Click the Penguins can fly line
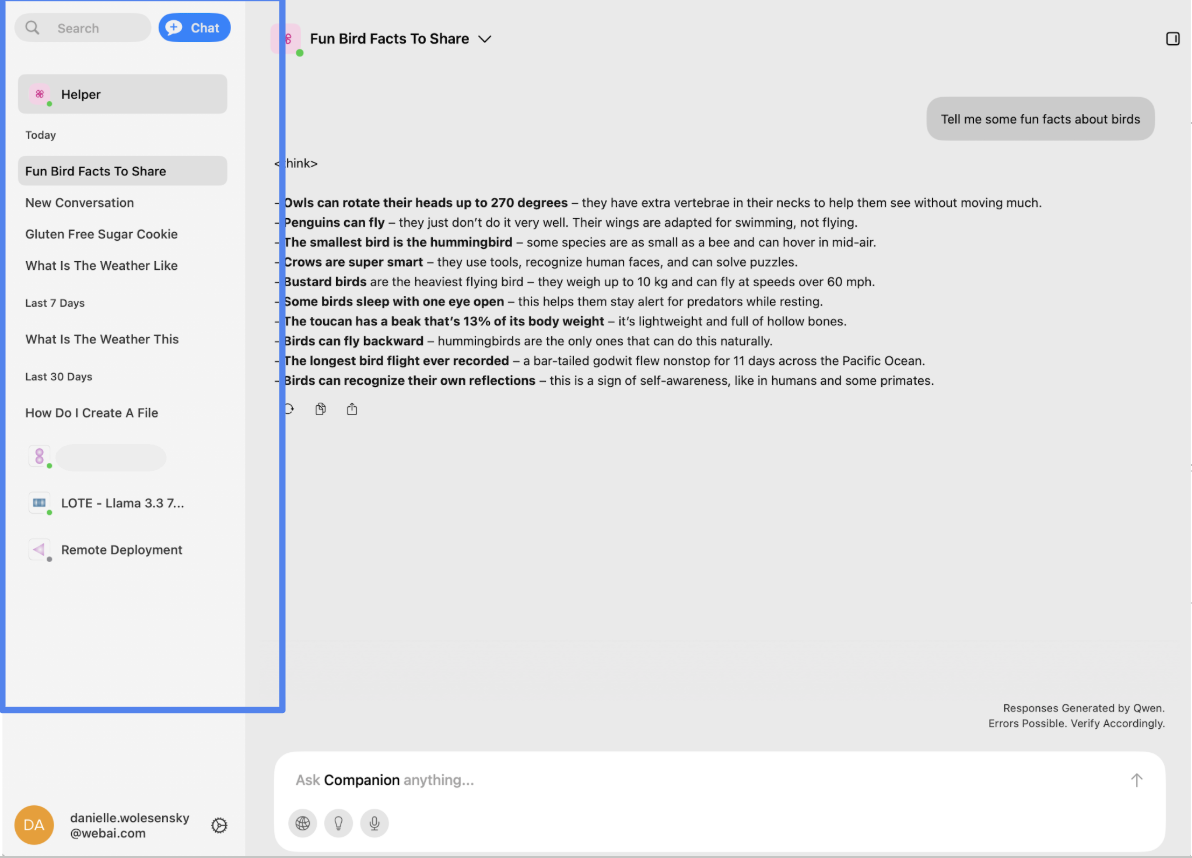1192x858 pixels. point(566,223)
